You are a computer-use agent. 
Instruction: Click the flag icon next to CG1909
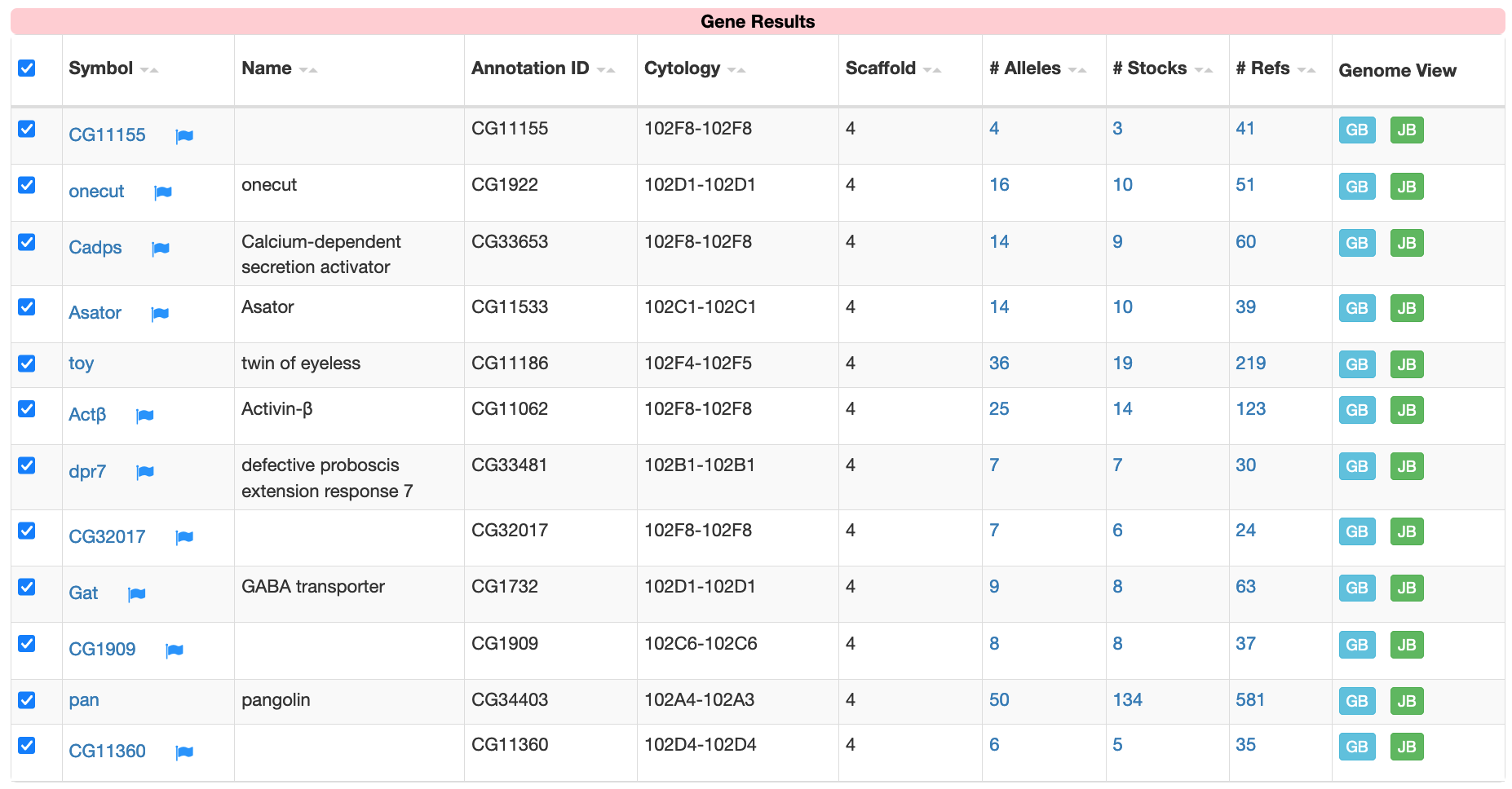click(175, 650)
